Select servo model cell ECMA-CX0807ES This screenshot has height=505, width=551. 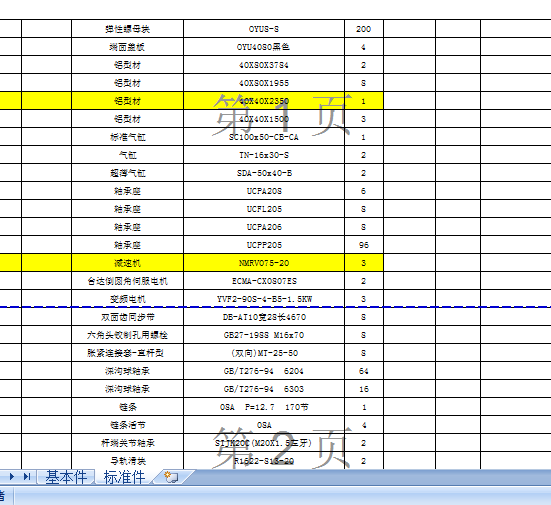[x=264, y=281]
